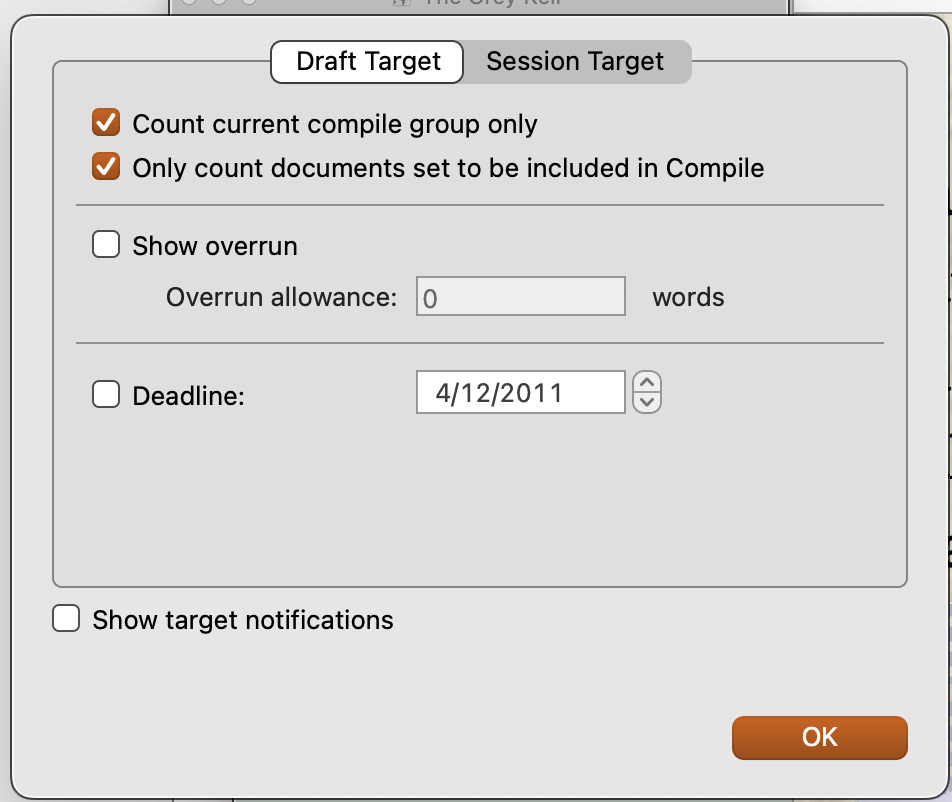Select the day 12 in deadline date
952x802 pixels.
[x=475, y=393]
